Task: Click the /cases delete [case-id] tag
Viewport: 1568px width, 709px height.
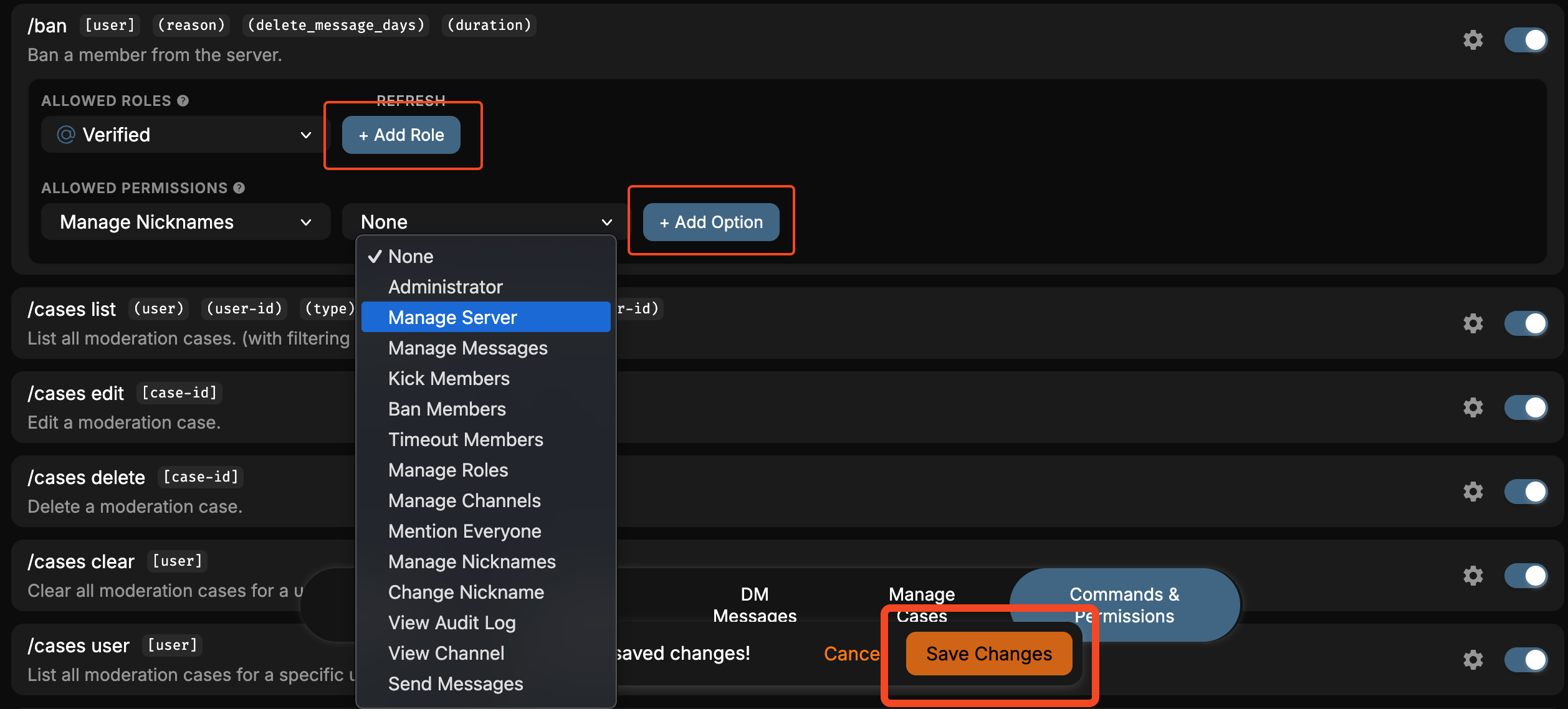Action: 201,477
